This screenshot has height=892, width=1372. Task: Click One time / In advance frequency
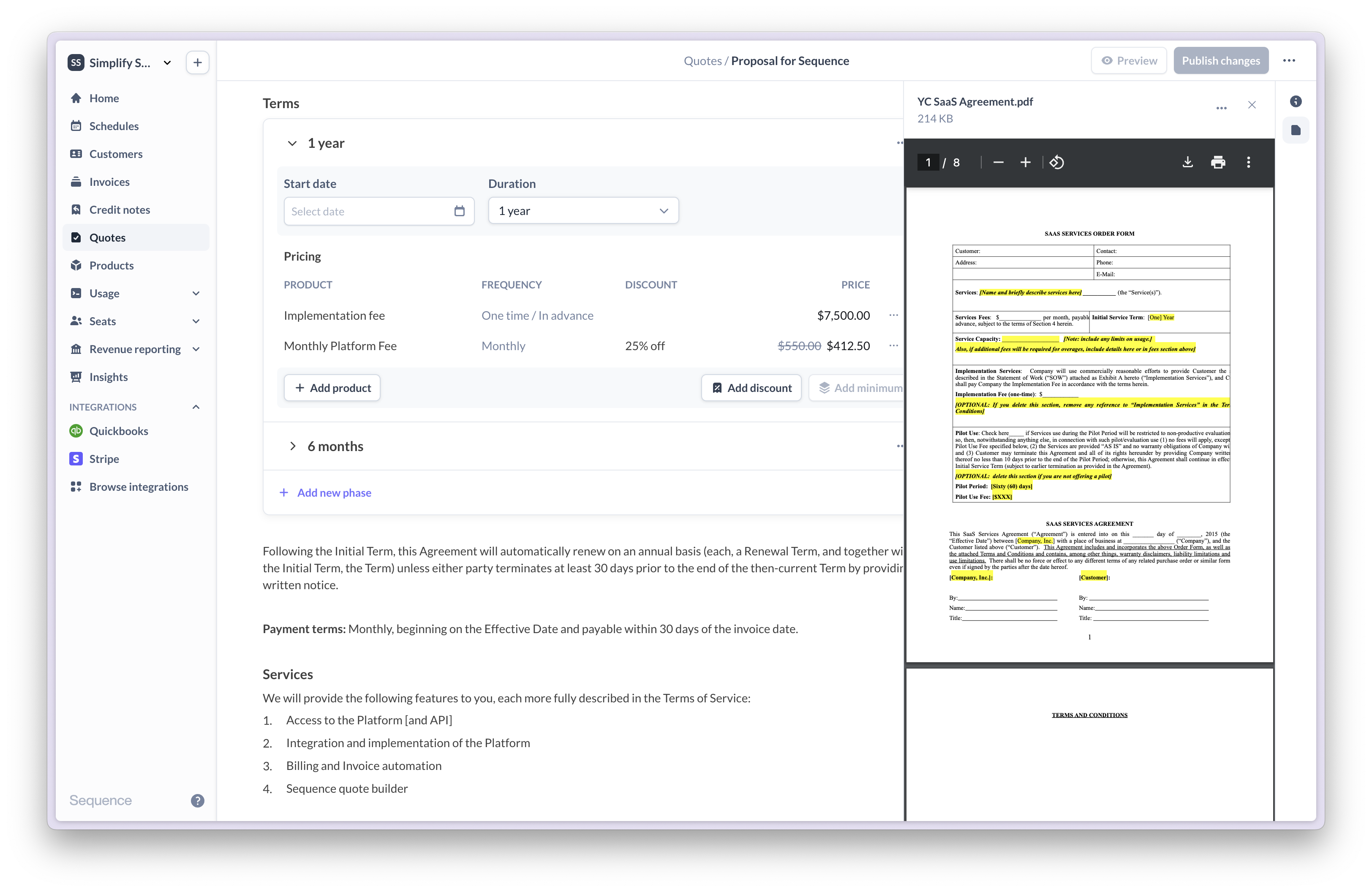(537, 315)
